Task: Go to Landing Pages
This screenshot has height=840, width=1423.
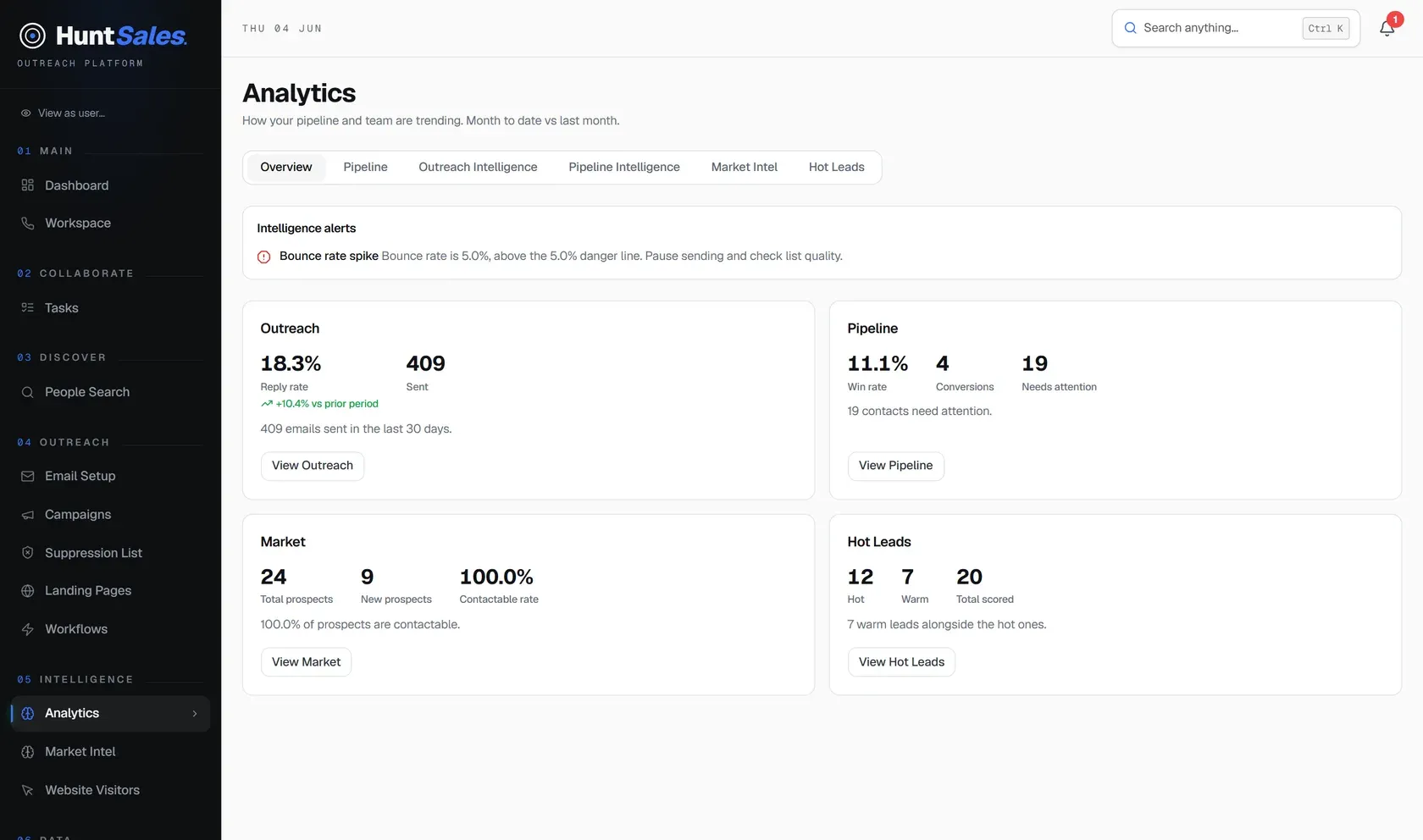Action: click(x=110, y=591)
